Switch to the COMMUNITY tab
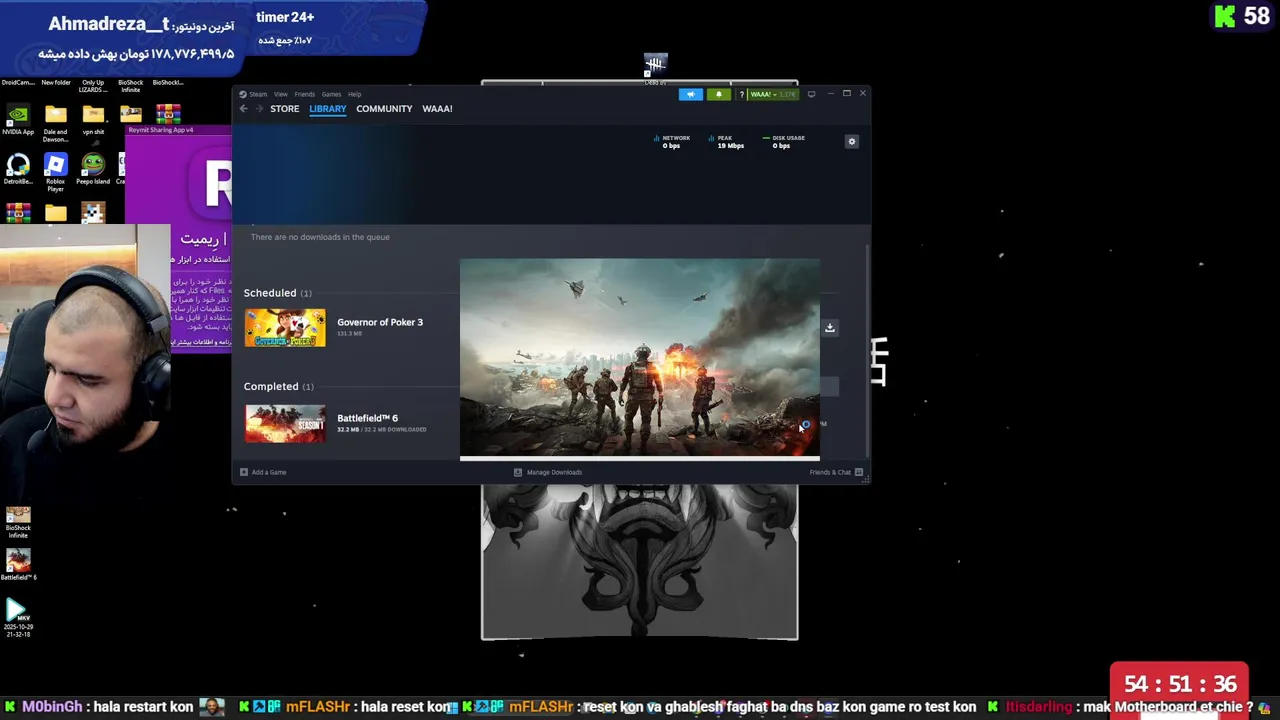The height and width of the screenshot is (720, 1280). click(x=384, y=109)
